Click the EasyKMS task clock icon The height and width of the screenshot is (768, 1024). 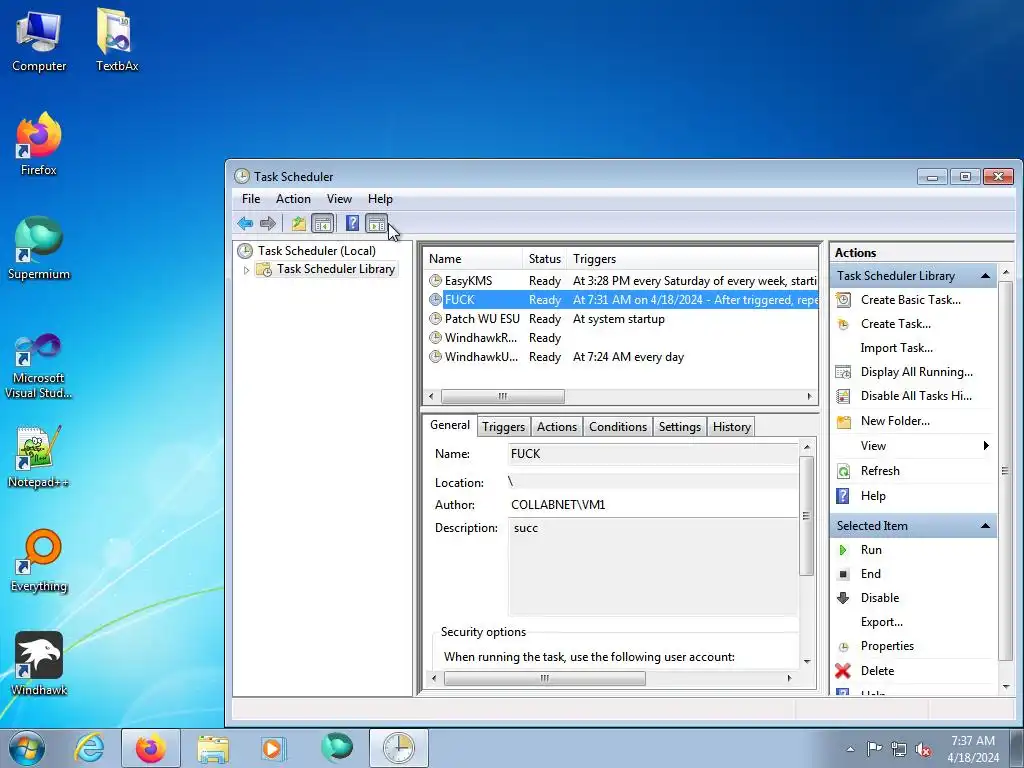435,281
